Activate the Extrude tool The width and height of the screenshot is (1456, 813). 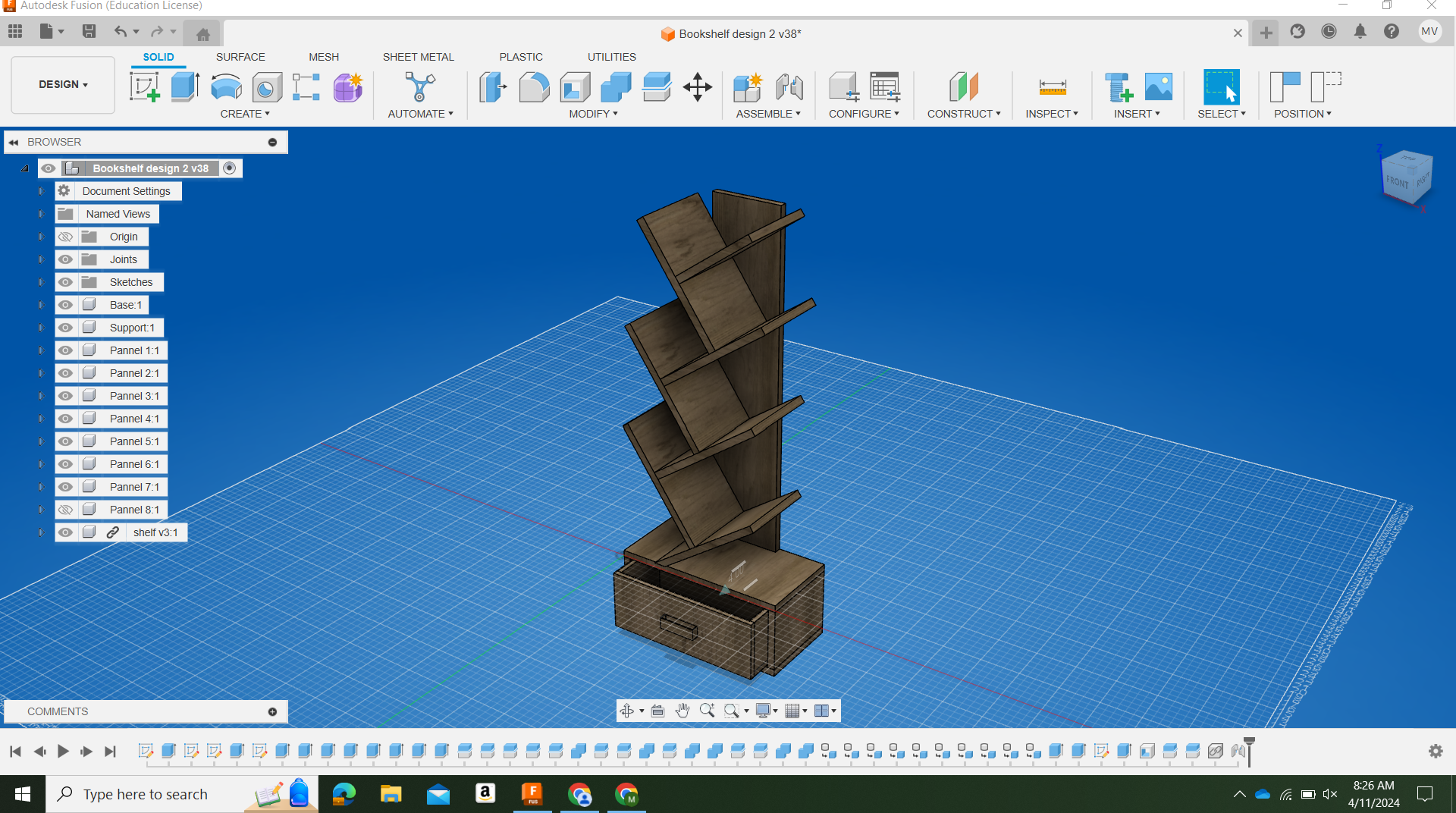(184, 86)
